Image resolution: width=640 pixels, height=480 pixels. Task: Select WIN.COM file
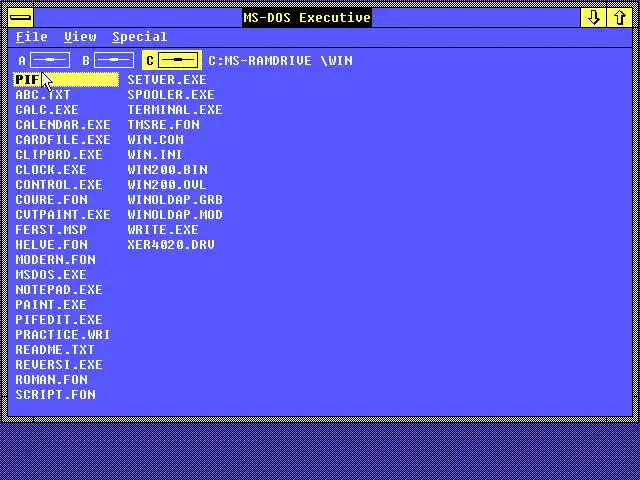click(x=156, y=140)
